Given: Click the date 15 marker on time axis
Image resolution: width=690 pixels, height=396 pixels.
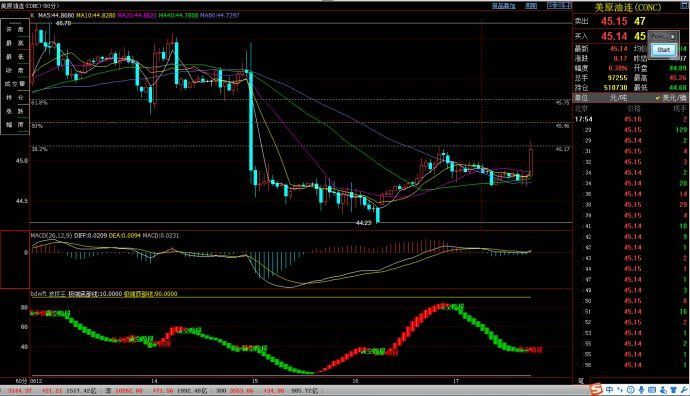Looking at the screenshot, I should [255, 381].
